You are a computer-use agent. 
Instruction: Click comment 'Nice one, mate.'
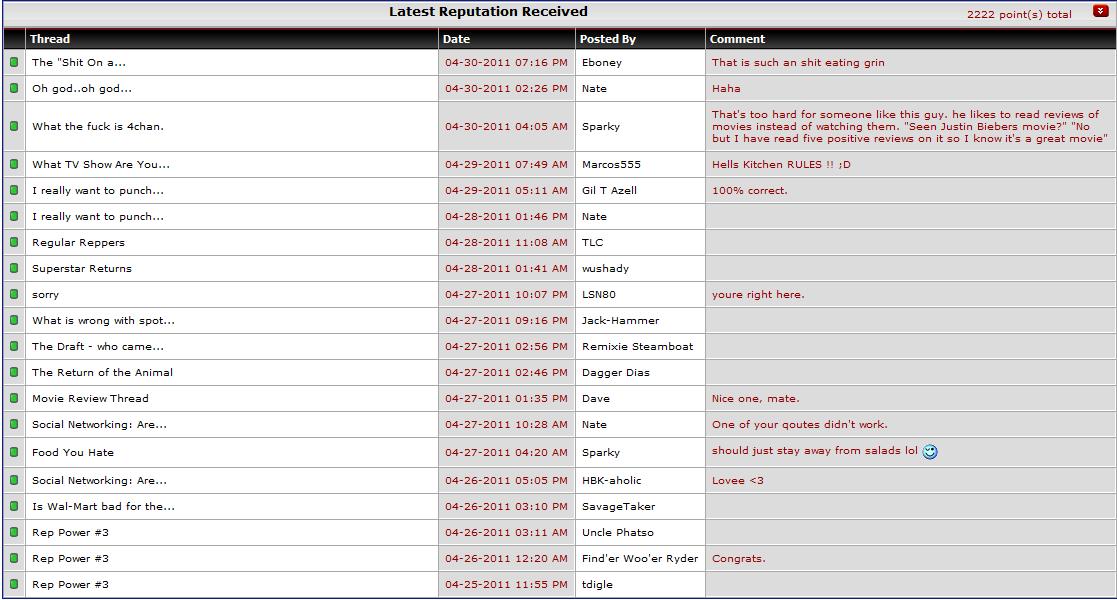(755, 398)
